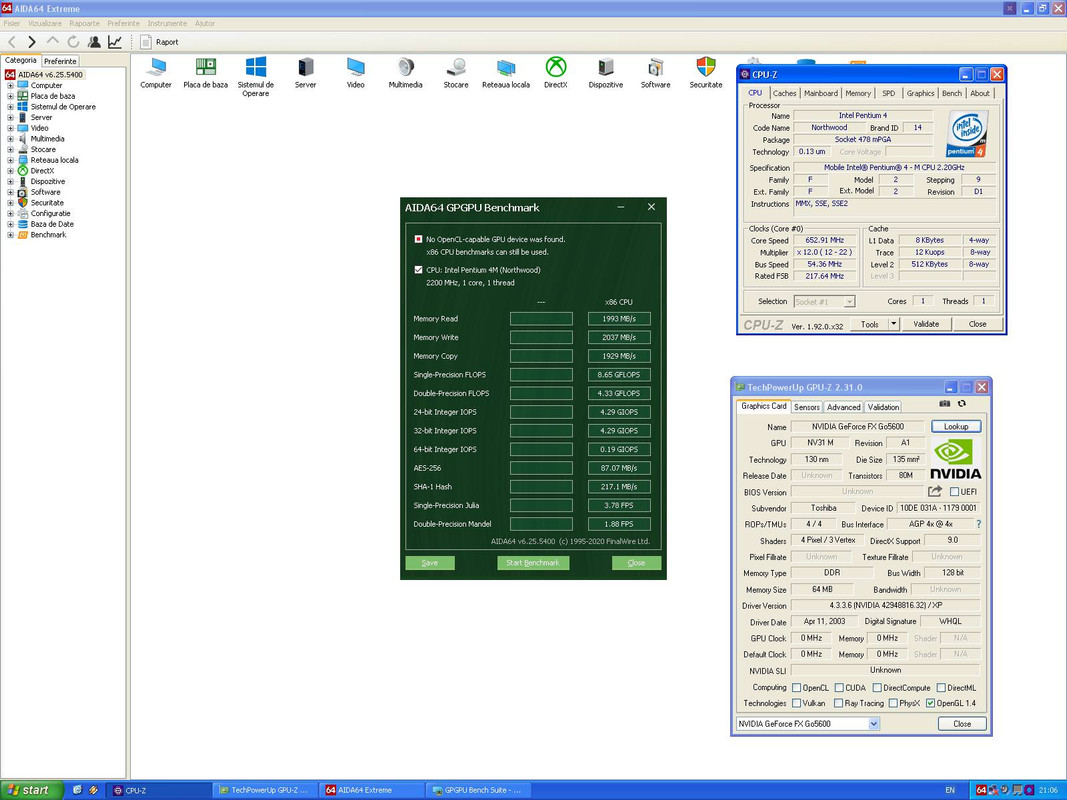Open the Server category icon
The width and height of the screenshot is (1067, 800).
(306, 73)
